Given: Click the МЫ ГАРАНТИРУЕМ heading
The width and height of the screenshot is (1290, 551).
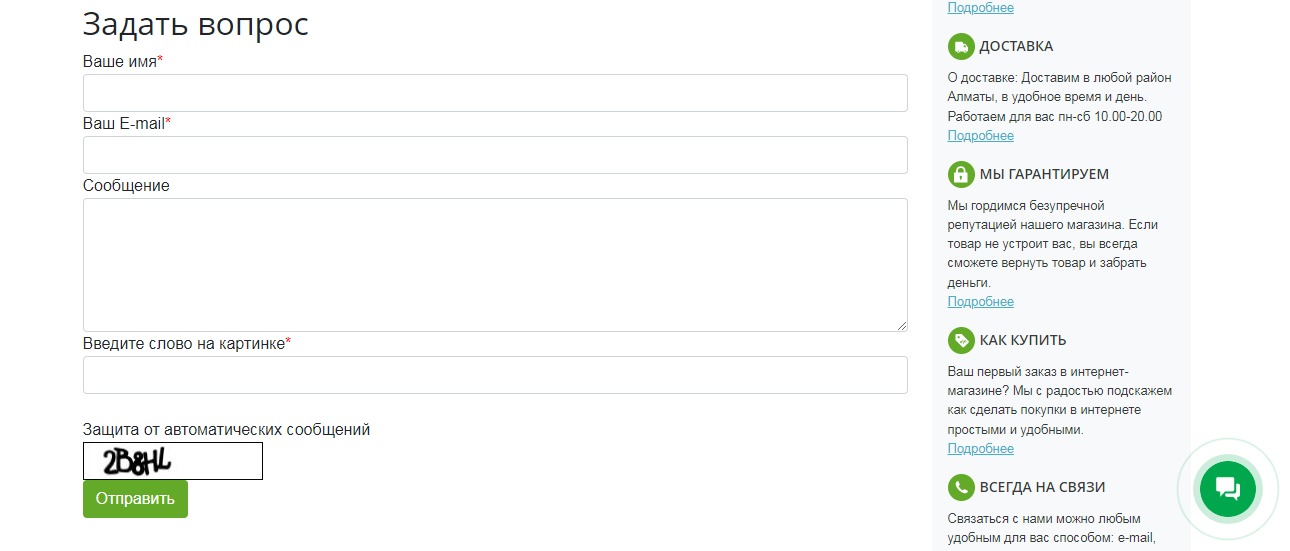Looking at the screenshot, I should 1044,174.
